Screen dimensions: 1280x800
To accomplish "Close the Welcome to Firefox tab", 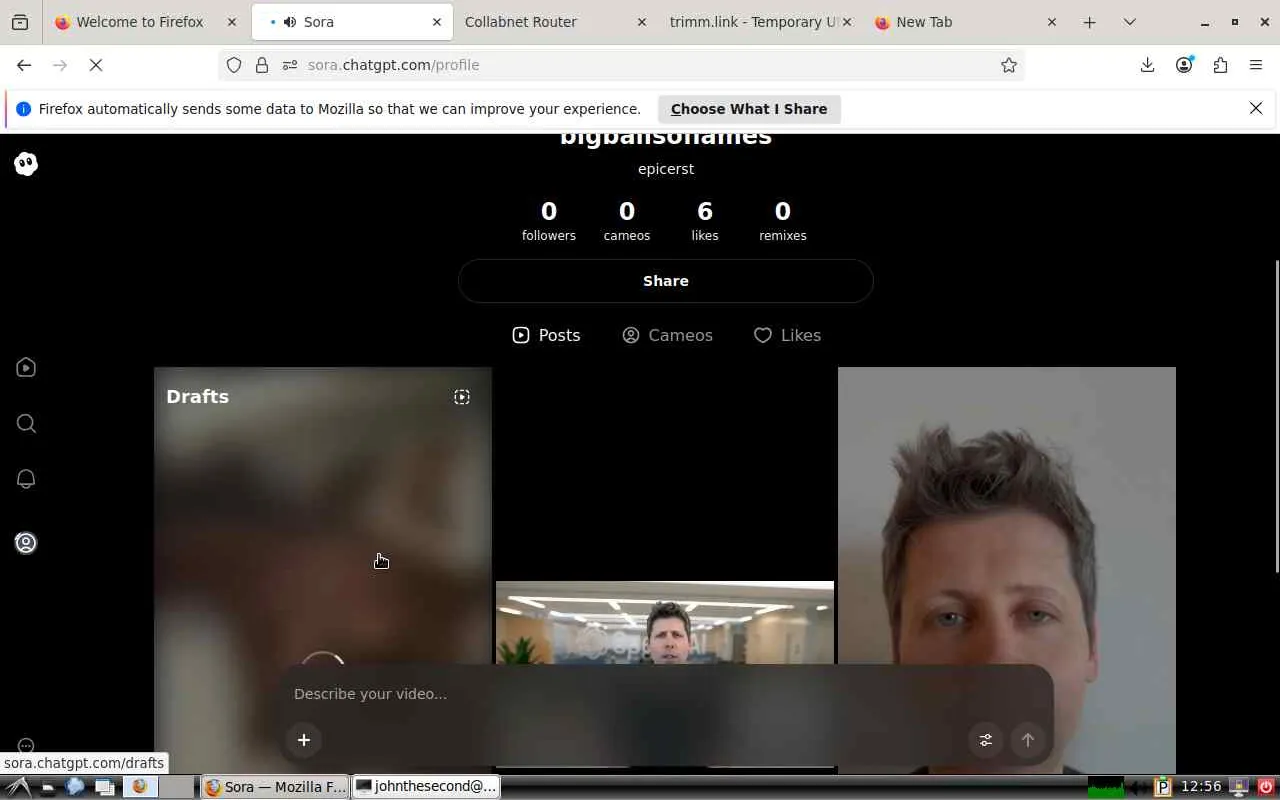I will (232, 22).
